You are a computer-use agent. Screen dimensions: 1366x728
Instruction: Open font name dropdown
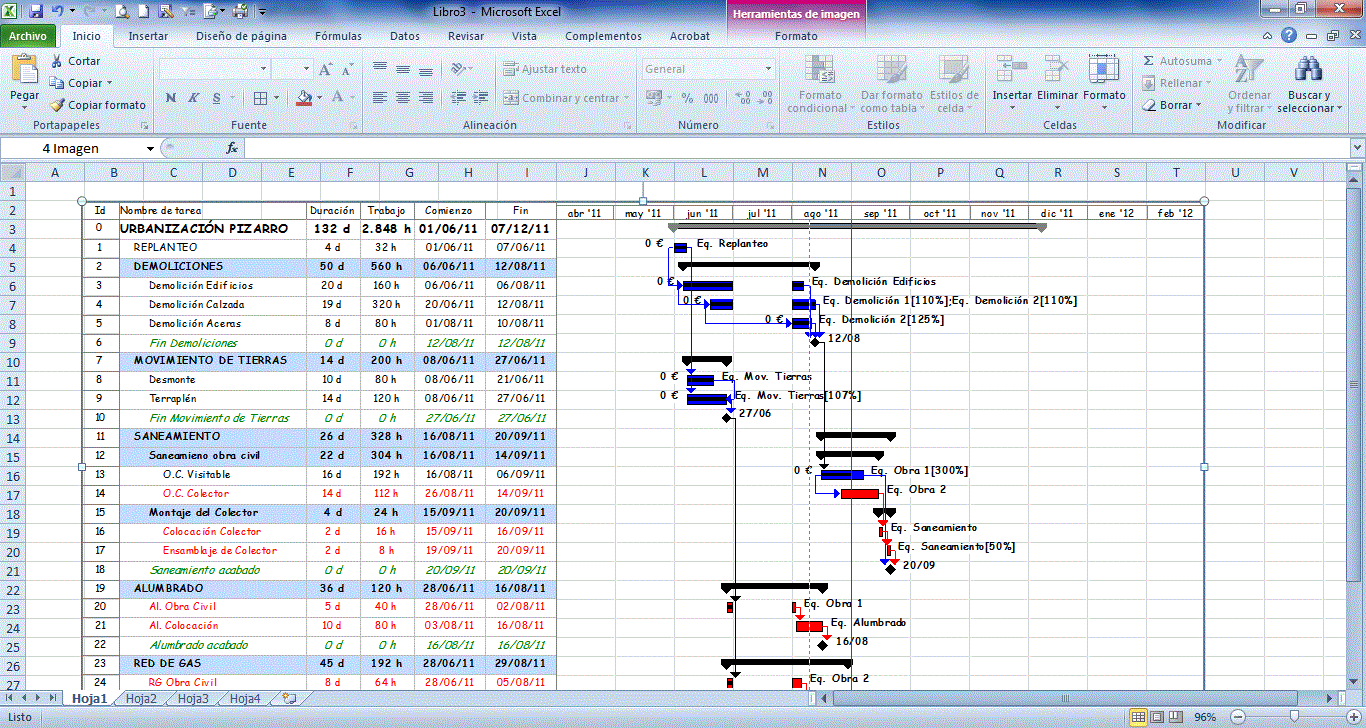pos(265,70)
